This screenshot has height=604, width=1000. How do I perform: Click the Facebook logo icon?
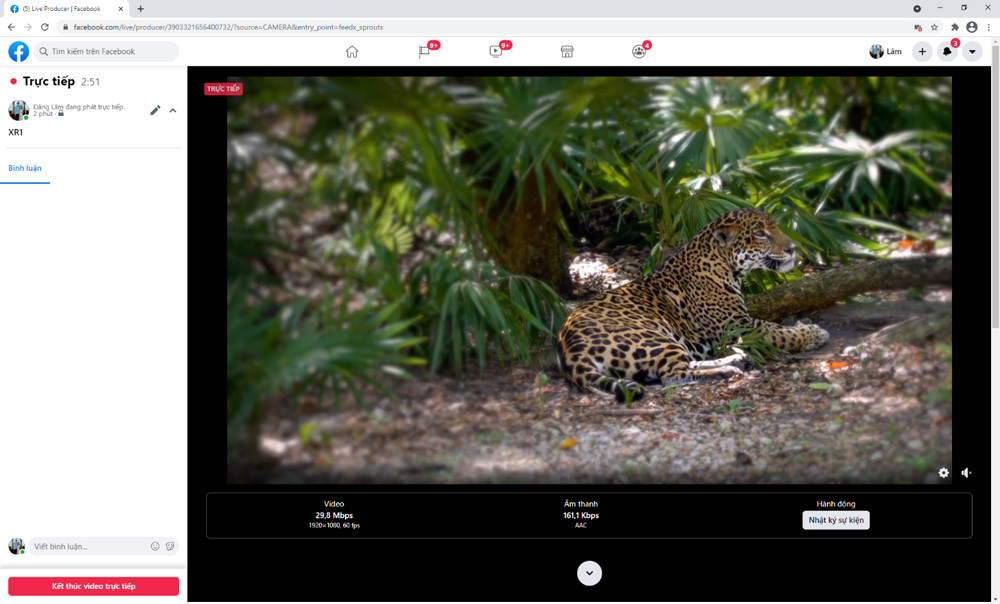19,52
